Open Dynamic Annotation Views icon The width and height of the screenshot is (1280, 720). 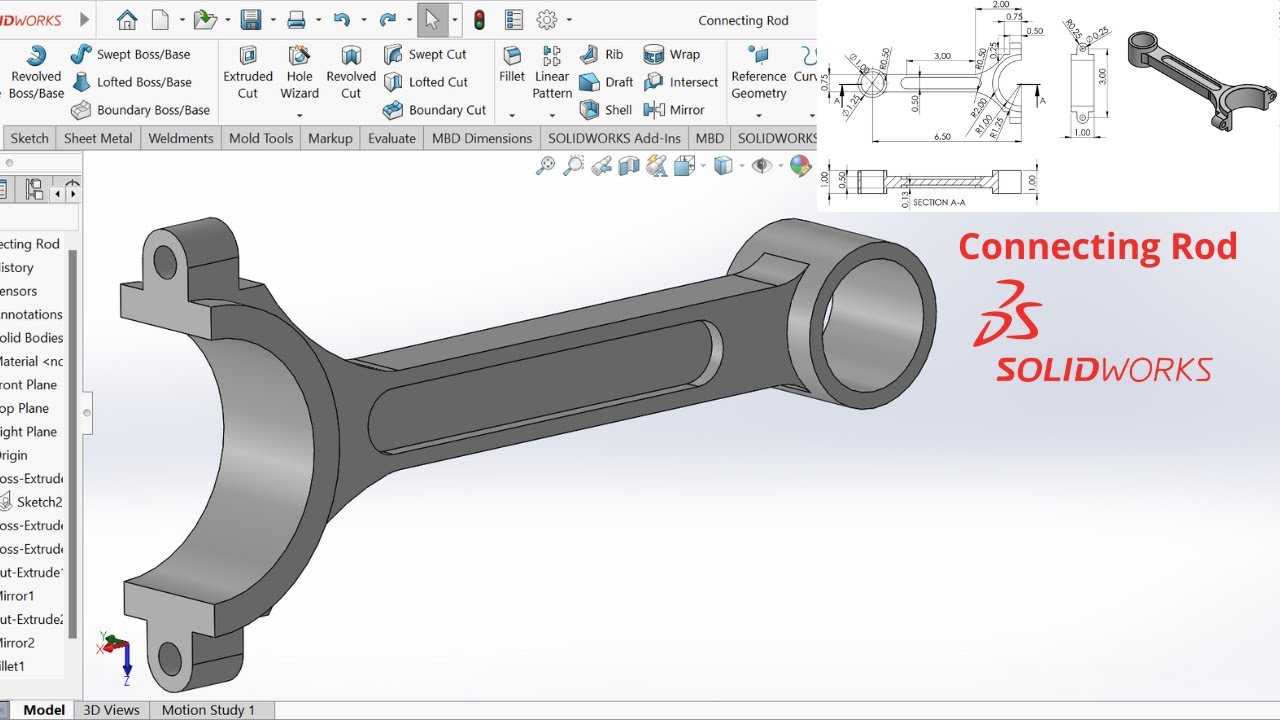point(656,167)
